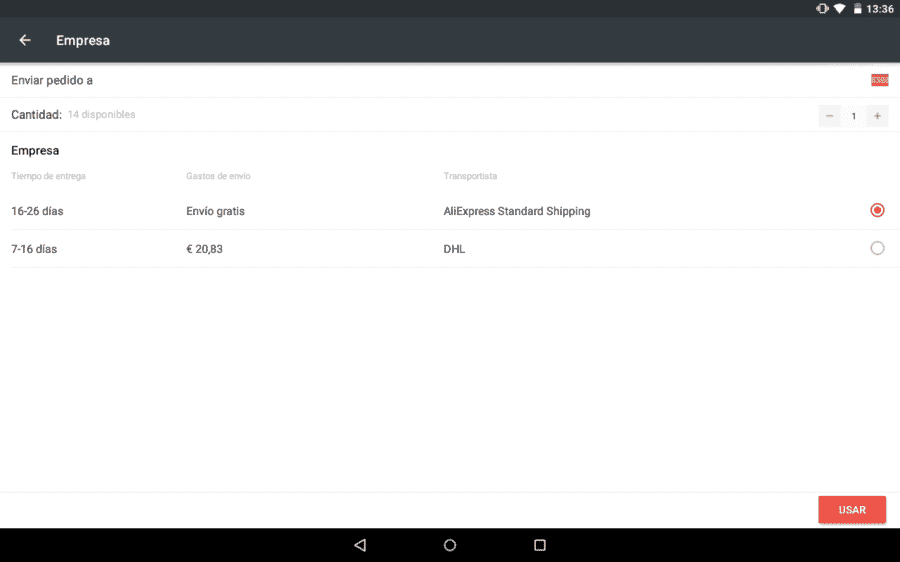Increase quantity with the plus button
The height and width of the screenshot is (562, 900).
(x=877, y=116)
